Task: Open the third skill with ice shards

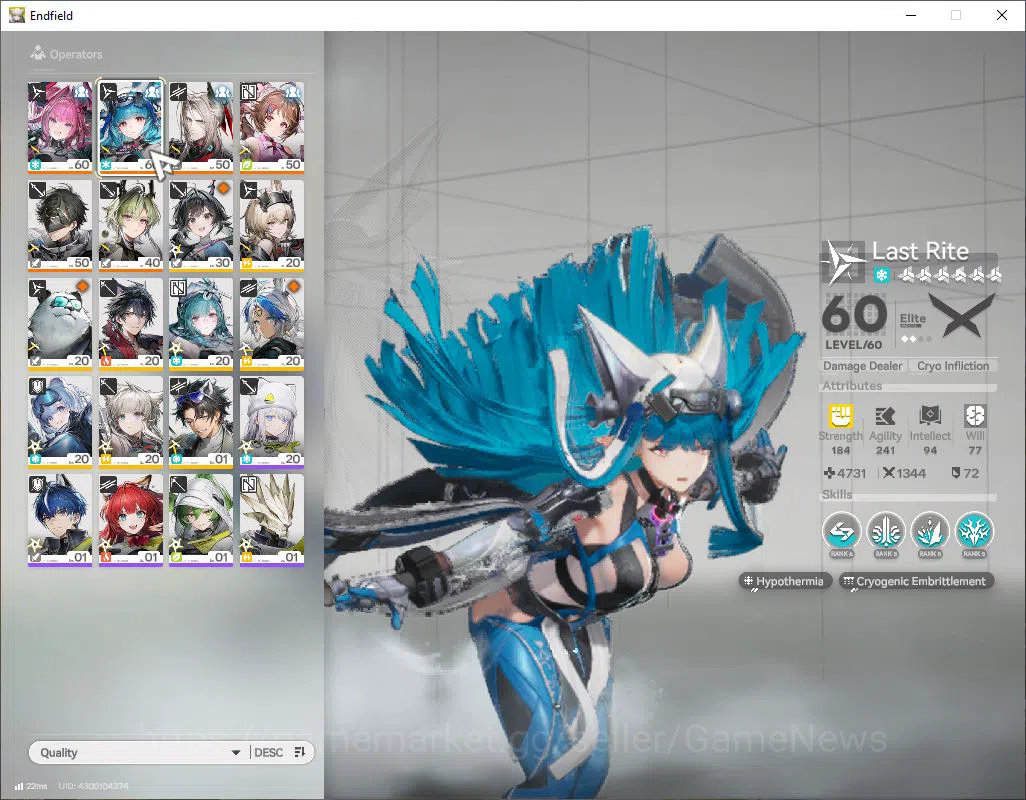Action: tap(930, 532)
